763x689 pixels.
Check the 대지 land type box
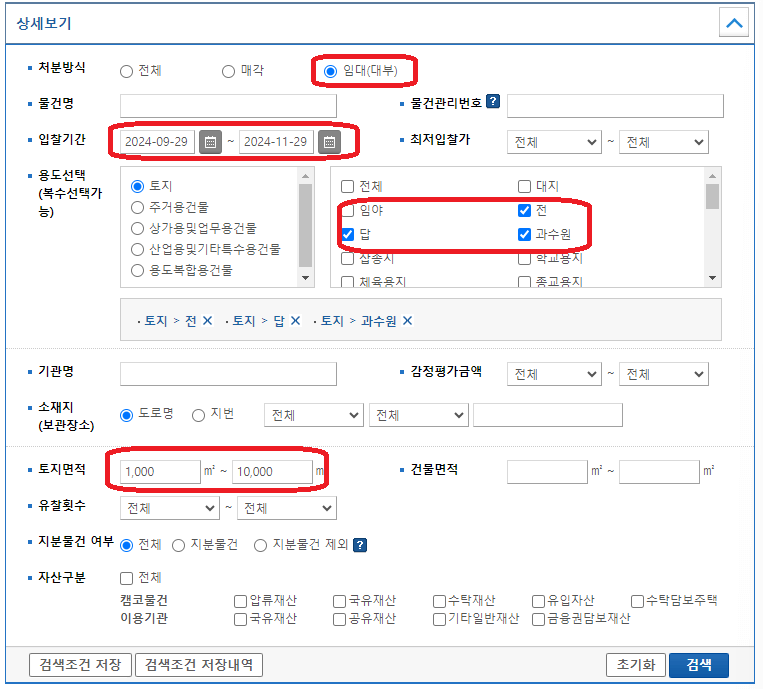tap(524, 186)
